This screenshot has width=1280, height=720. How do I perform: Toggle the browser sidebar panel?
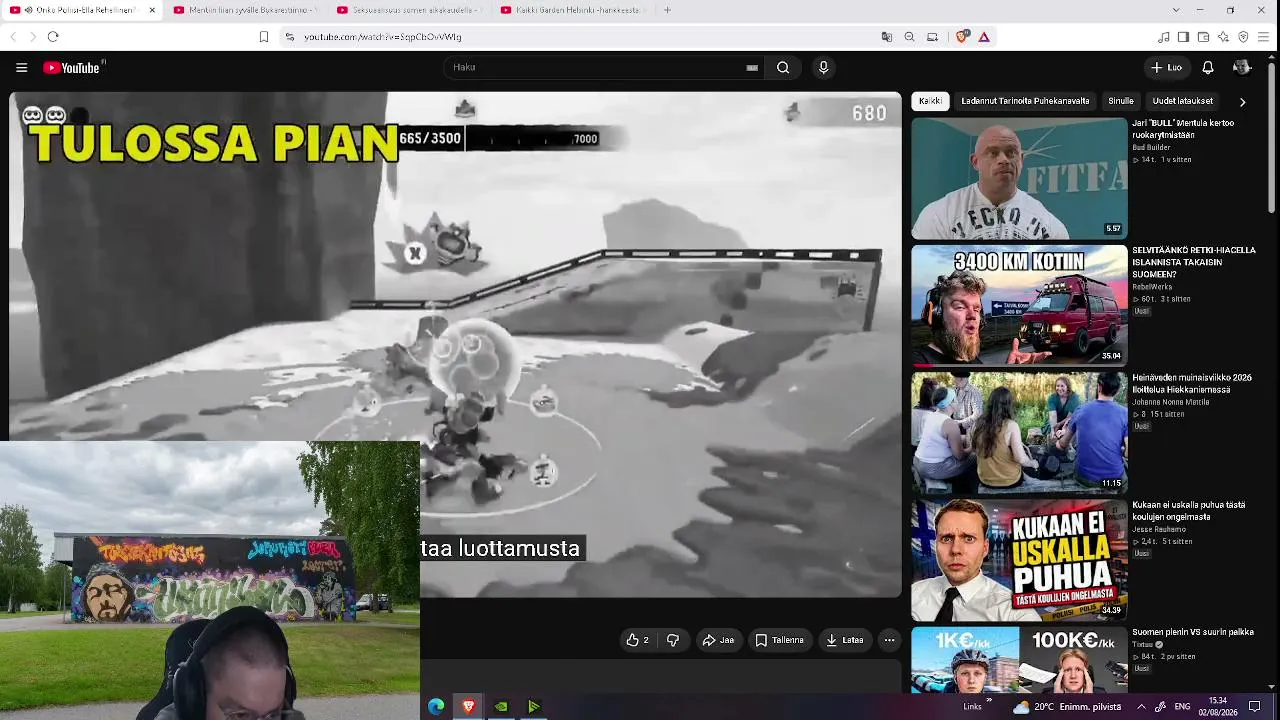[1183, 37]
